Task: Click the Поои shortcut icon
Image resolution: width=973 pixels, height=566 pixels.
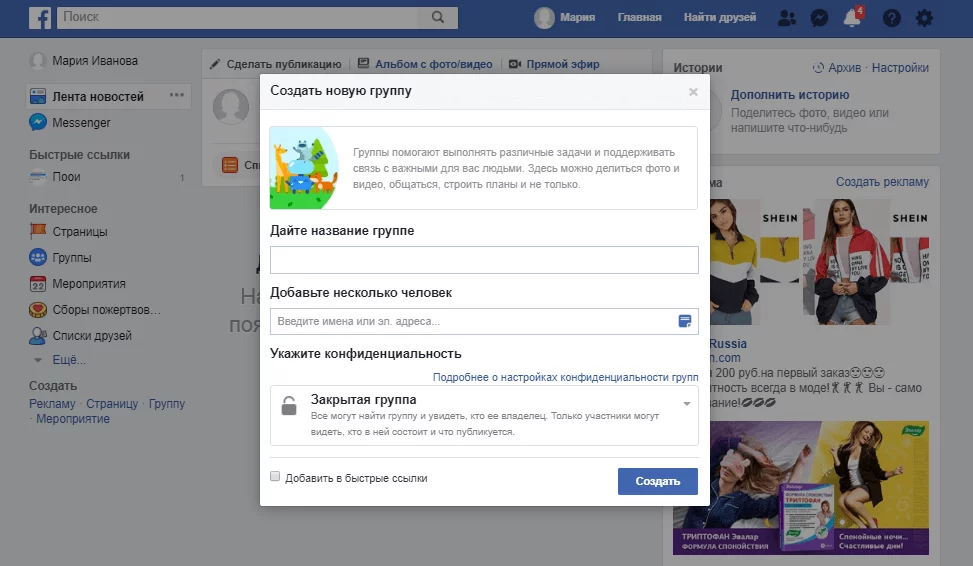Action: 38,177
